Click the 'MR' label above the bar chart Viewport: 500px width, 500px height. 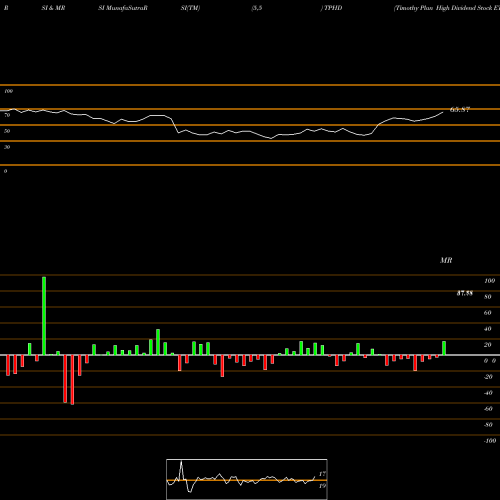tap(446, 260)
